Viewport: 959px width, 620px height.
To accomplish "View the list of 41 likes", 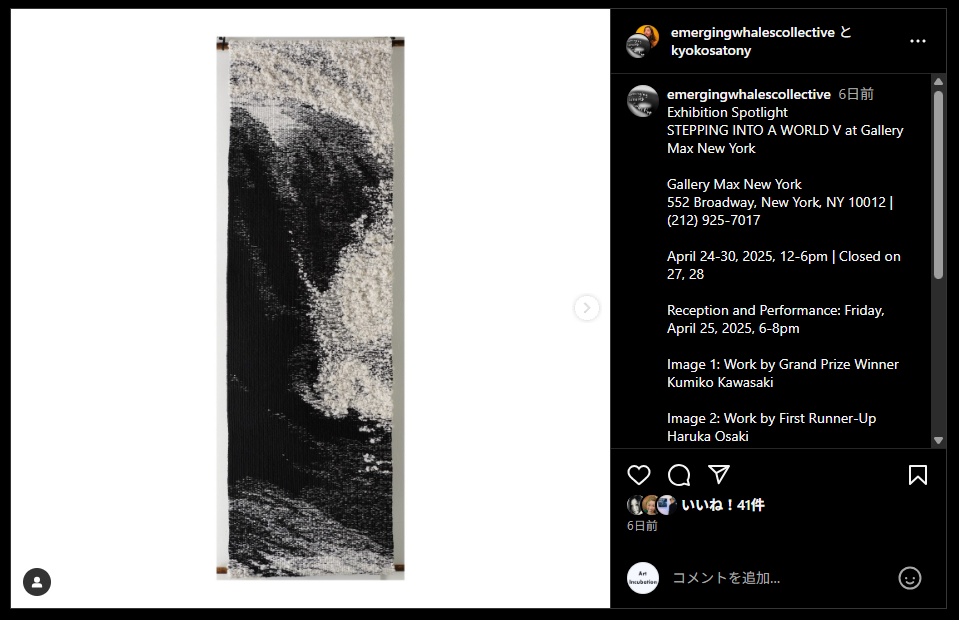I will coord(723,505).
